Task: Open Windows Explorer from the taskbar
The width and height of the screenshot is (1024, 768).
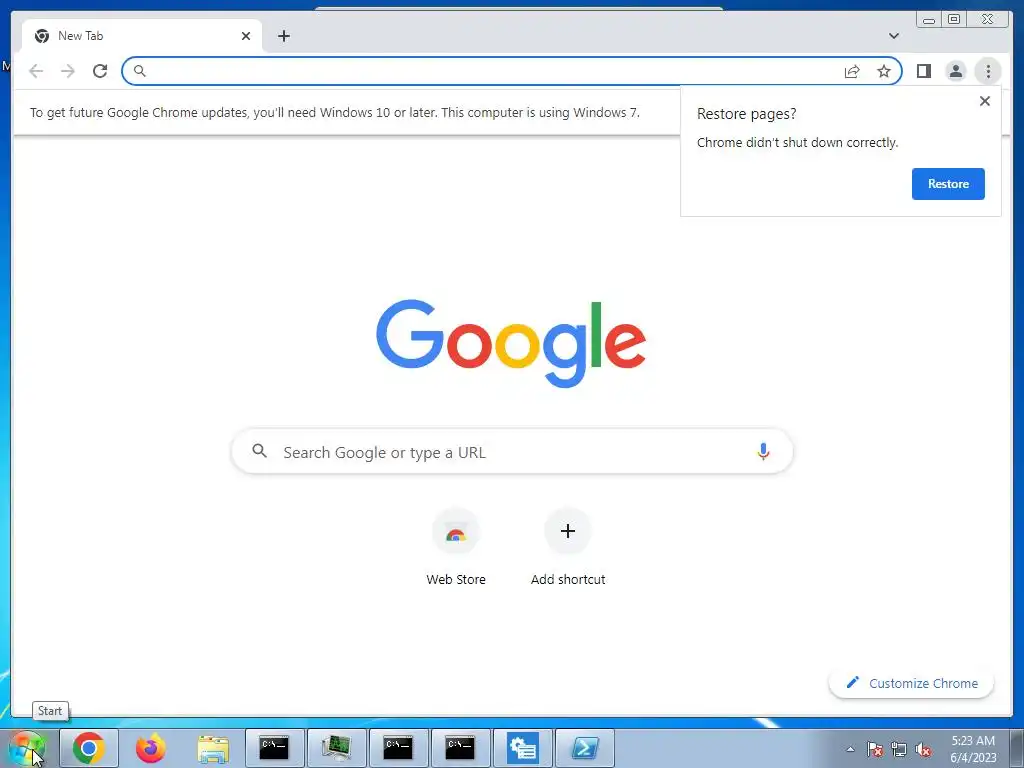Action: tap(213, 748)
